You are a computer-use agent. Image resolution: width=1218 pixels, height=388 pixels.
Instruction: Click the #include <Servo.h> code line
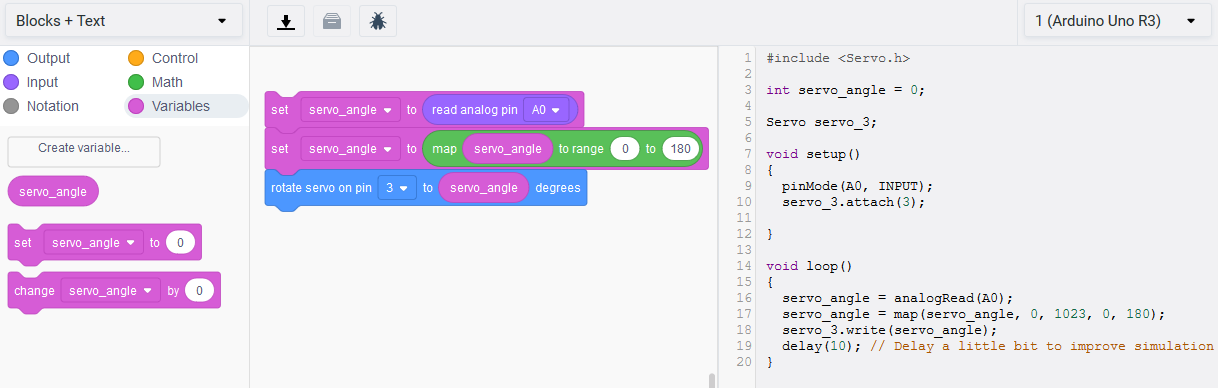(x=838, y=58)
